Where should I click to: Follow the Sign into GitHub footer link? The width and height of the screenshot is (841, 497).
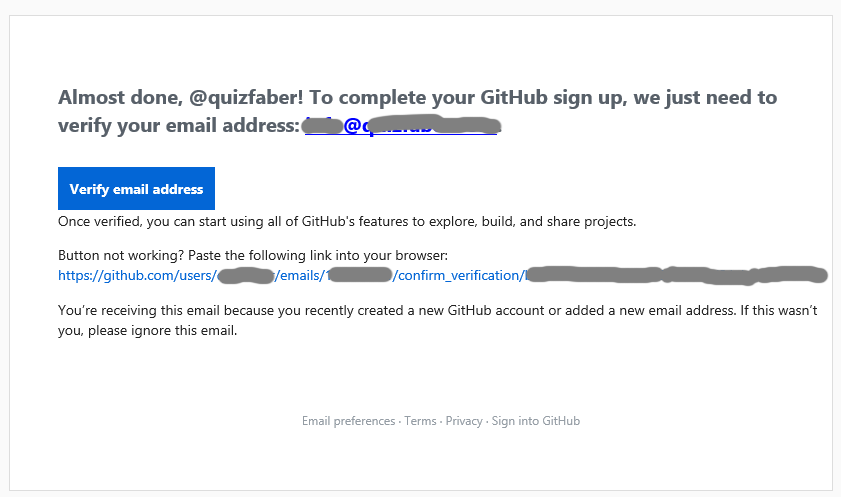tap(535, 421)
